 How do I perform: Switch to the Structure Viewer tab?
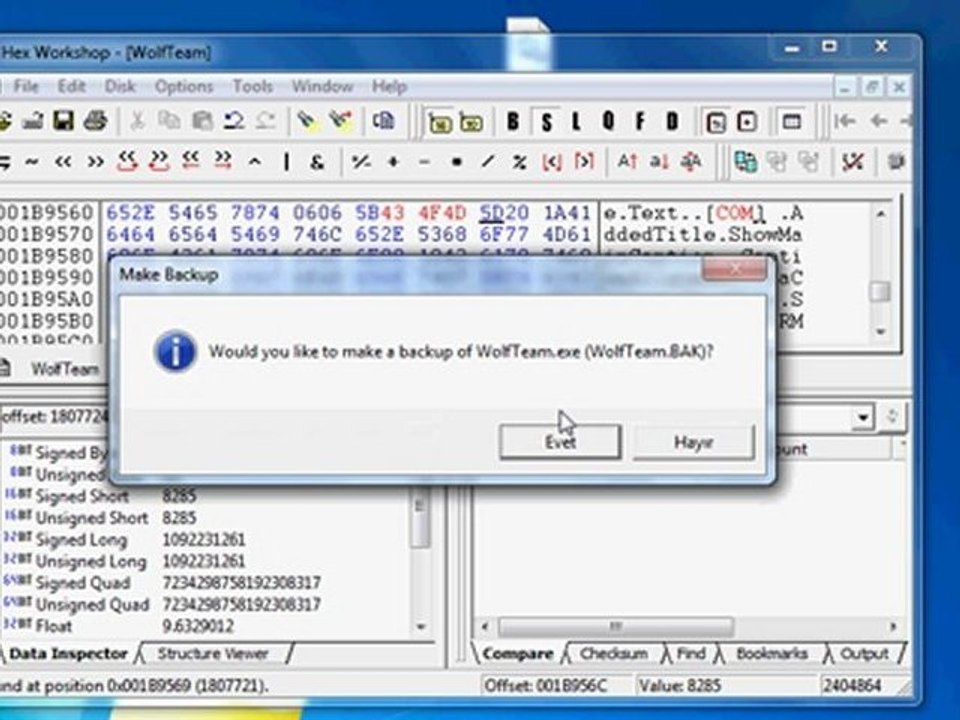212,654
